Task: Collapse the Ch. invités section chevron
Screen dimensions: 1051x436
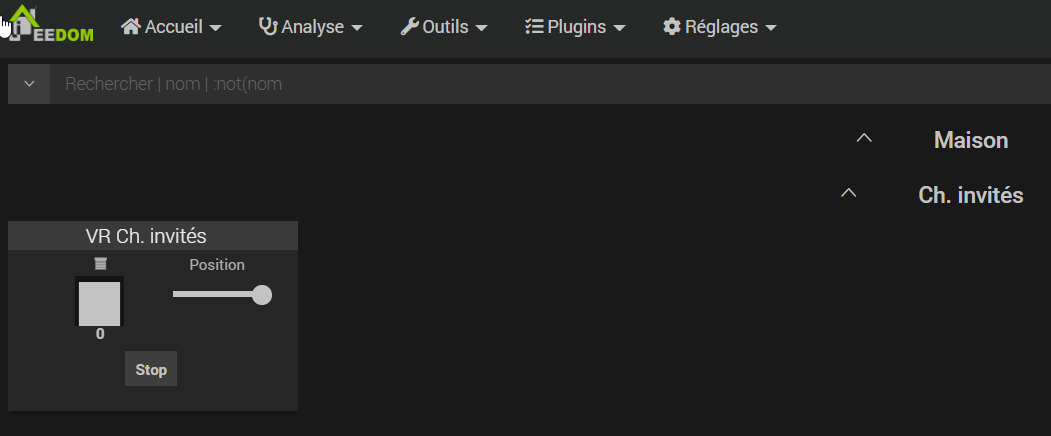Action: coord(849,193)
